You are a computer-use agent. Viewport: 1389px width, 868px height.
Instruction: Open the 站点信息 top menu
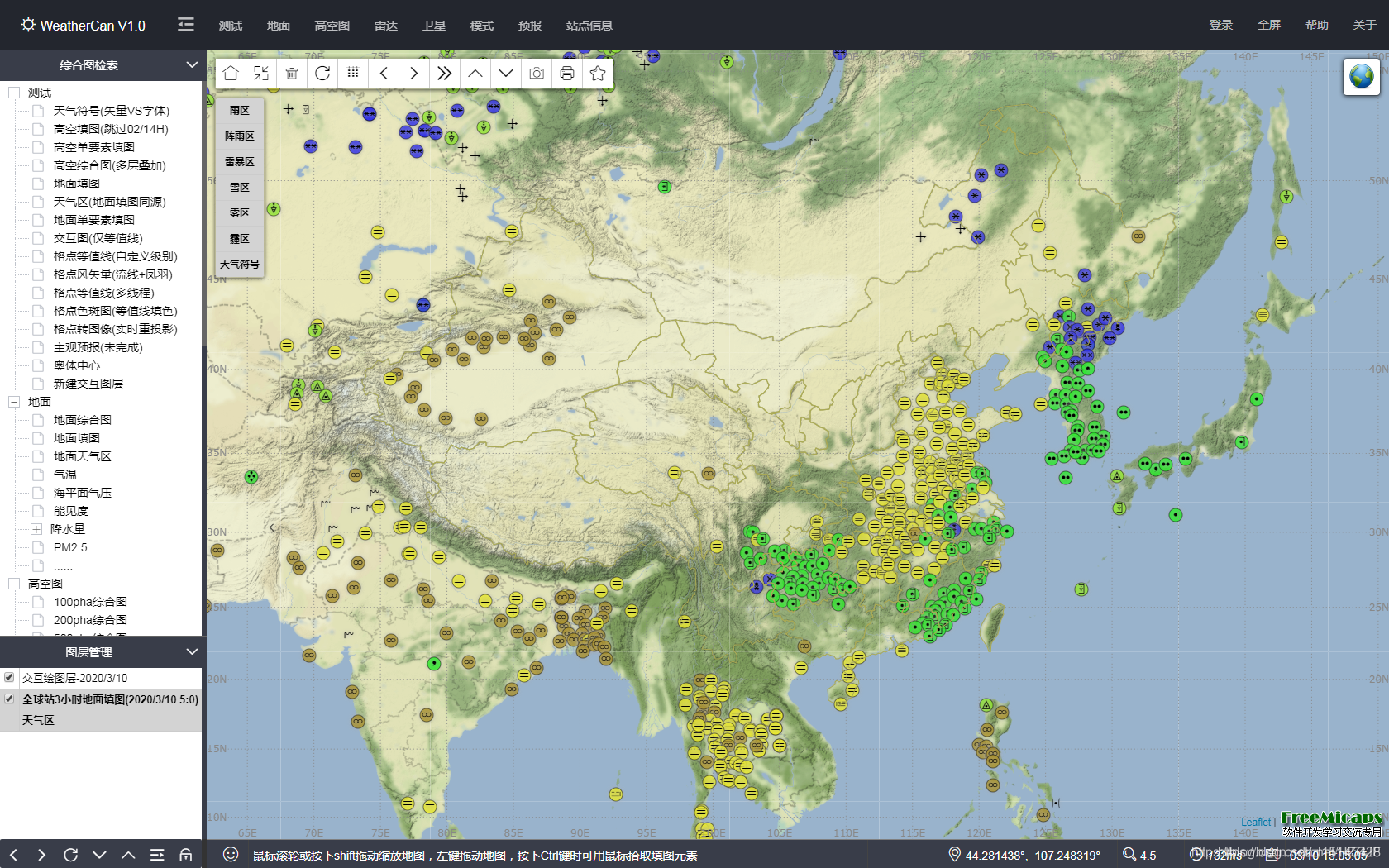coord(589,26)
